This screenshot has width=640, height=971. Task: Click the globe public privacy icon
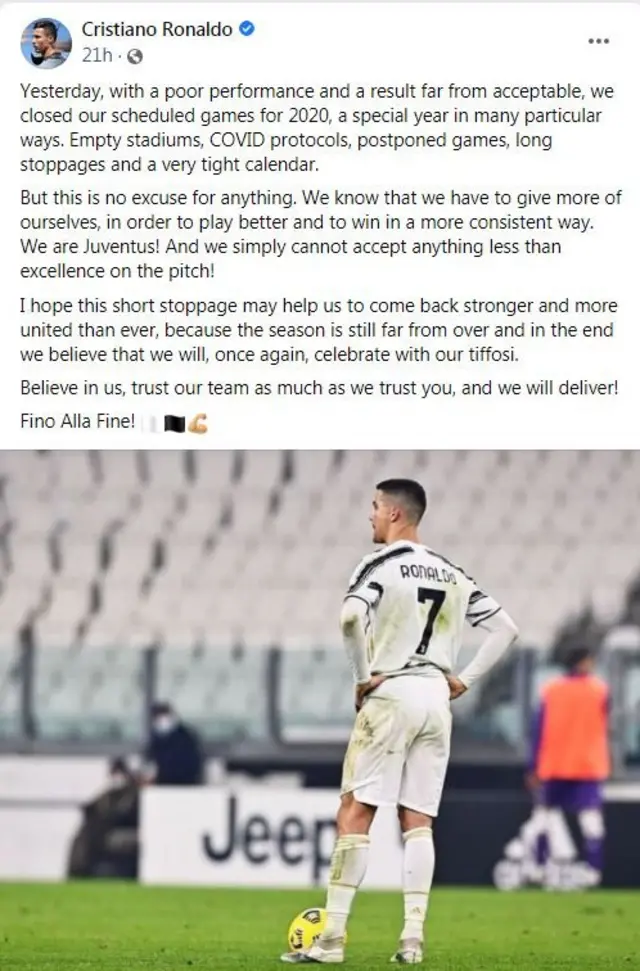coord(134,56)
